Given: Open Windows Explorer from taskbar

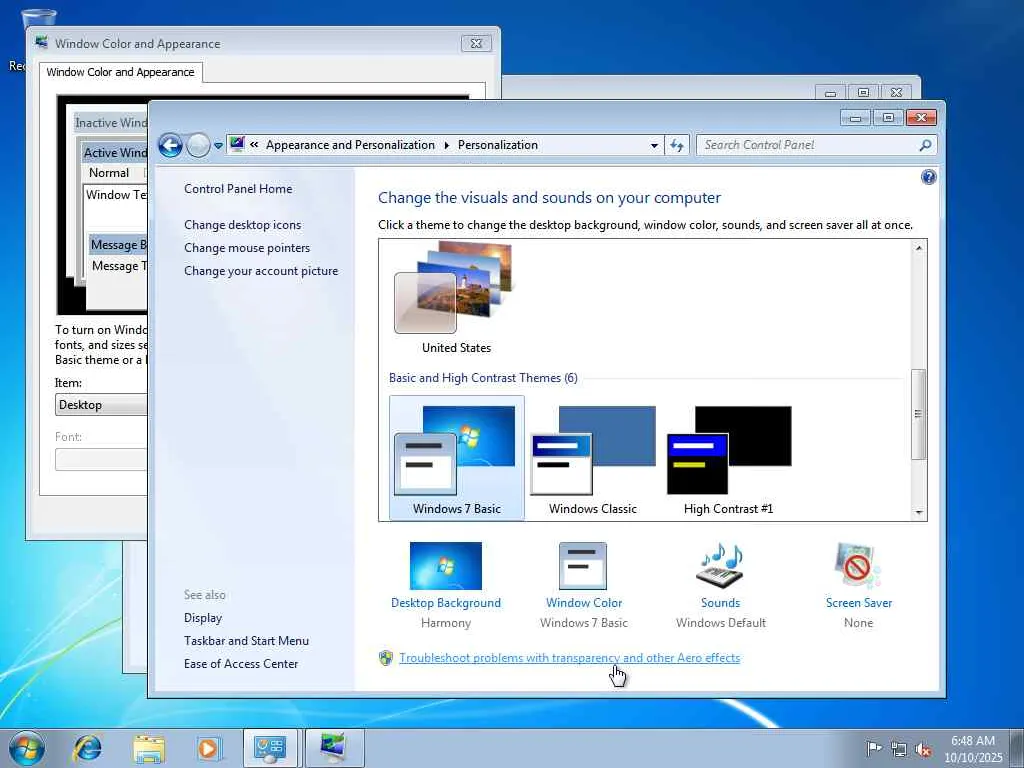Looking at the screenshot, I should point(148,748).
